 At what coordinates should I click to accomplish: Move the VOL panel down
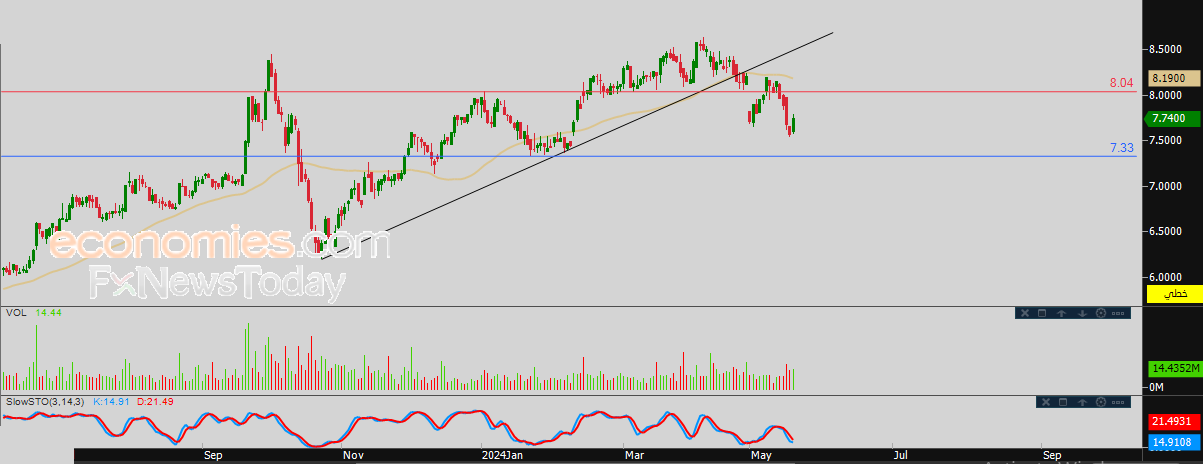coord(1082,313)
